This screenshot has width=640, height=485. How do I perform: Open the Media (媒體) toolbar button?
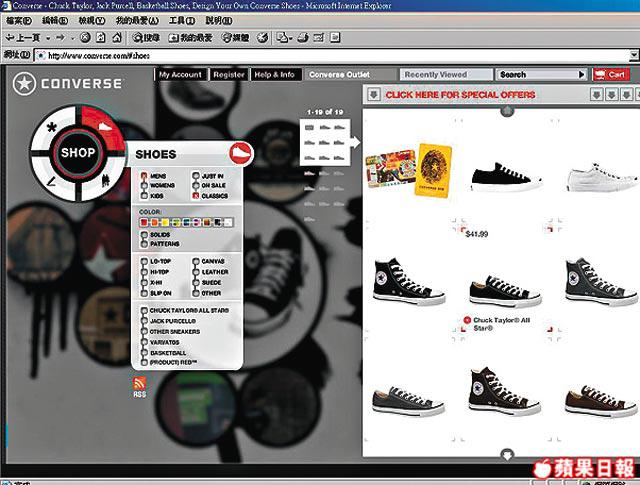[x=235, y=38]
